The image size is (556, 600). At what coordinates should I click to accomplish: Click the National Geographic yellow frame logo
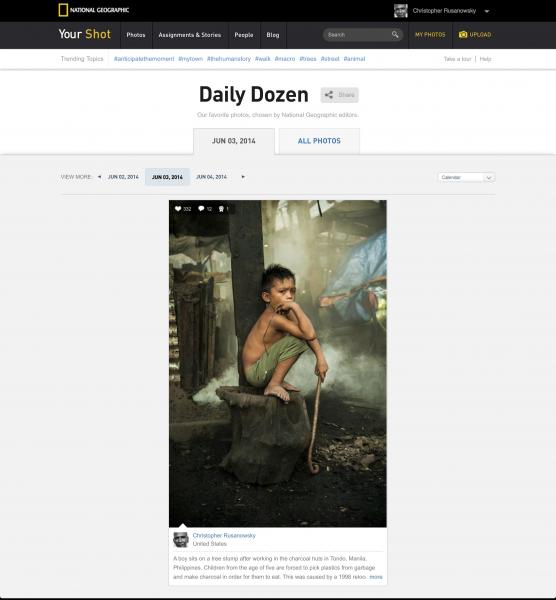click(63, 10)
